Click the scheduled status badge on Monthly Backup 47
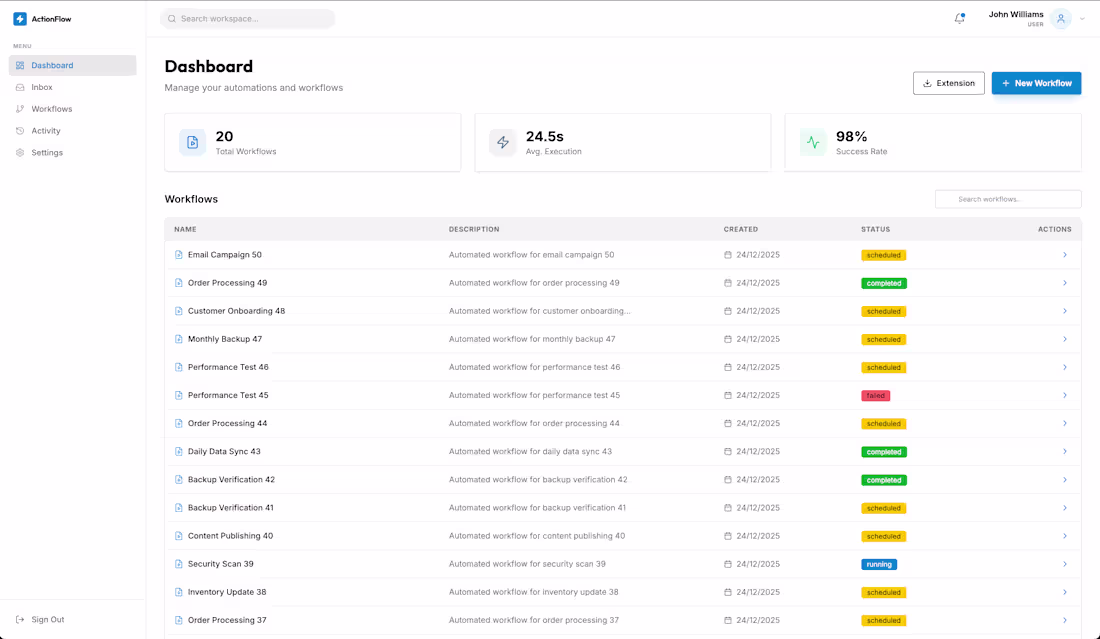This screenshot has width=1100, height=639. (x=884, y=339)
